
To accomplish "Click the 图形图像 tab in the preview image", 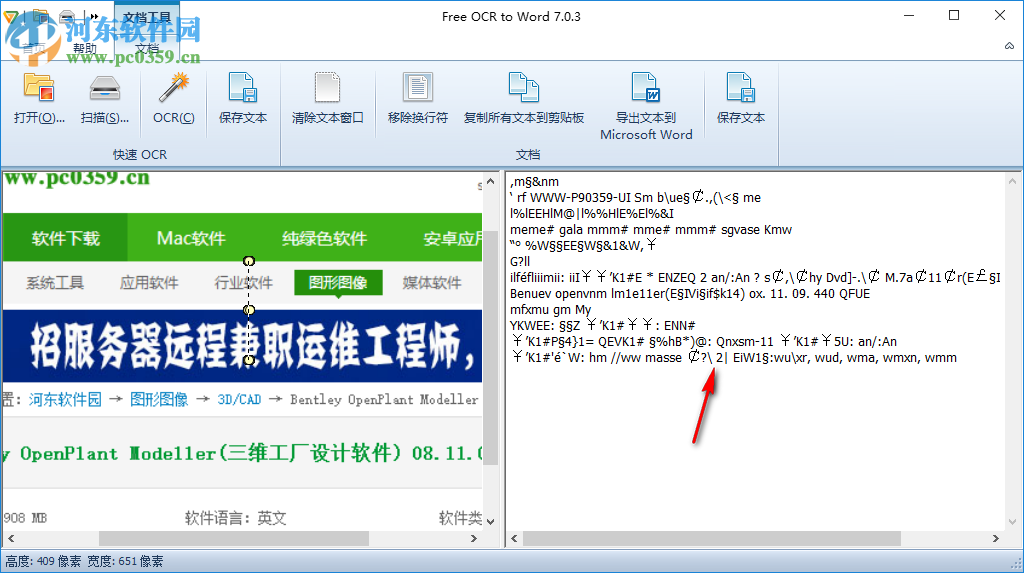I will pyautogui.click(x=338, y=282).
